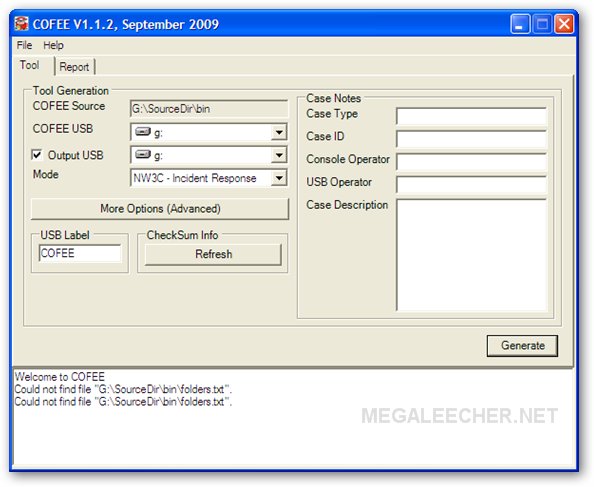The image size is (594, 487).
Task: Focus the USB Label text field
Action: (80, 253)
